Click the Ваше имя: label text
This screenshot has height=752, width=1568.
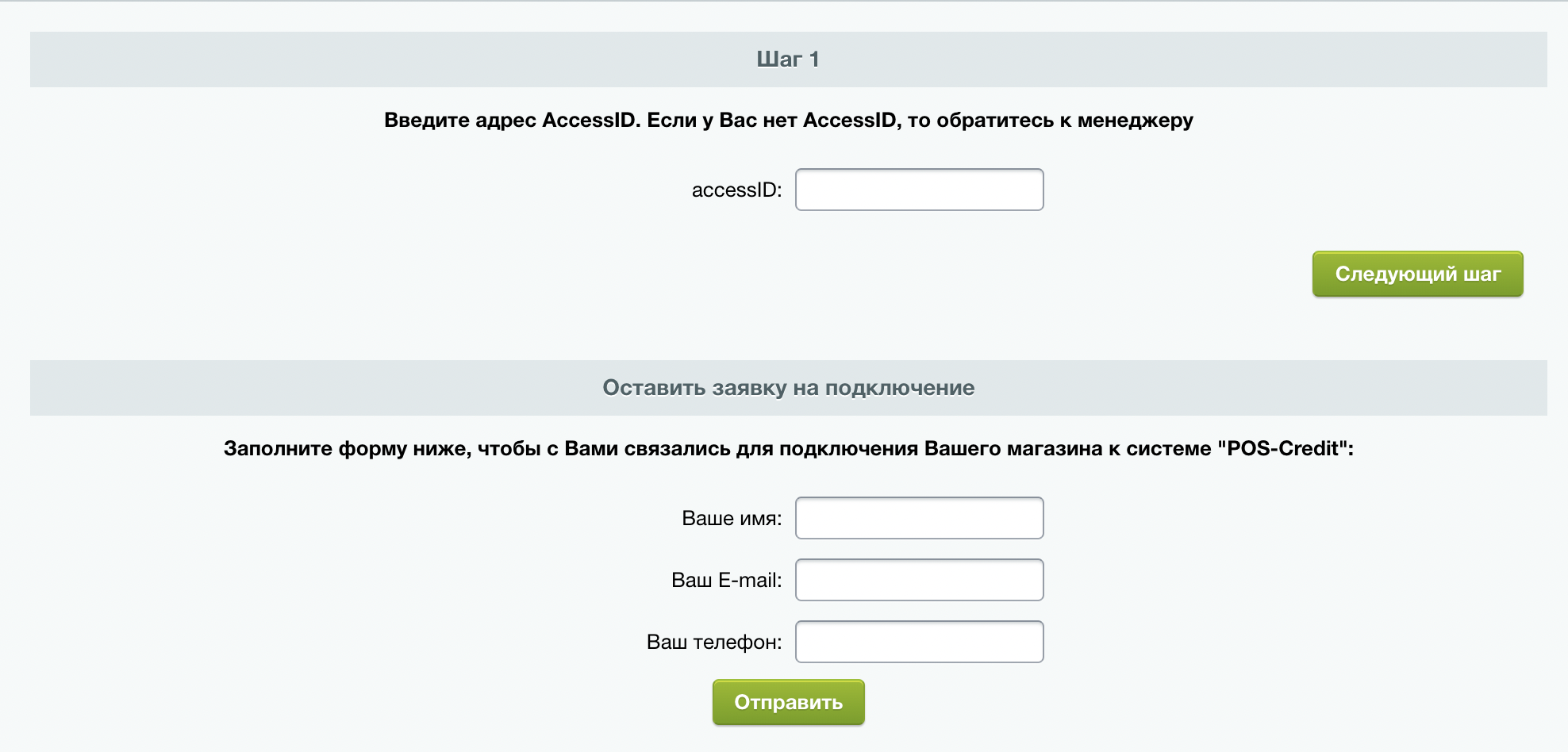(x=731, y=519)
